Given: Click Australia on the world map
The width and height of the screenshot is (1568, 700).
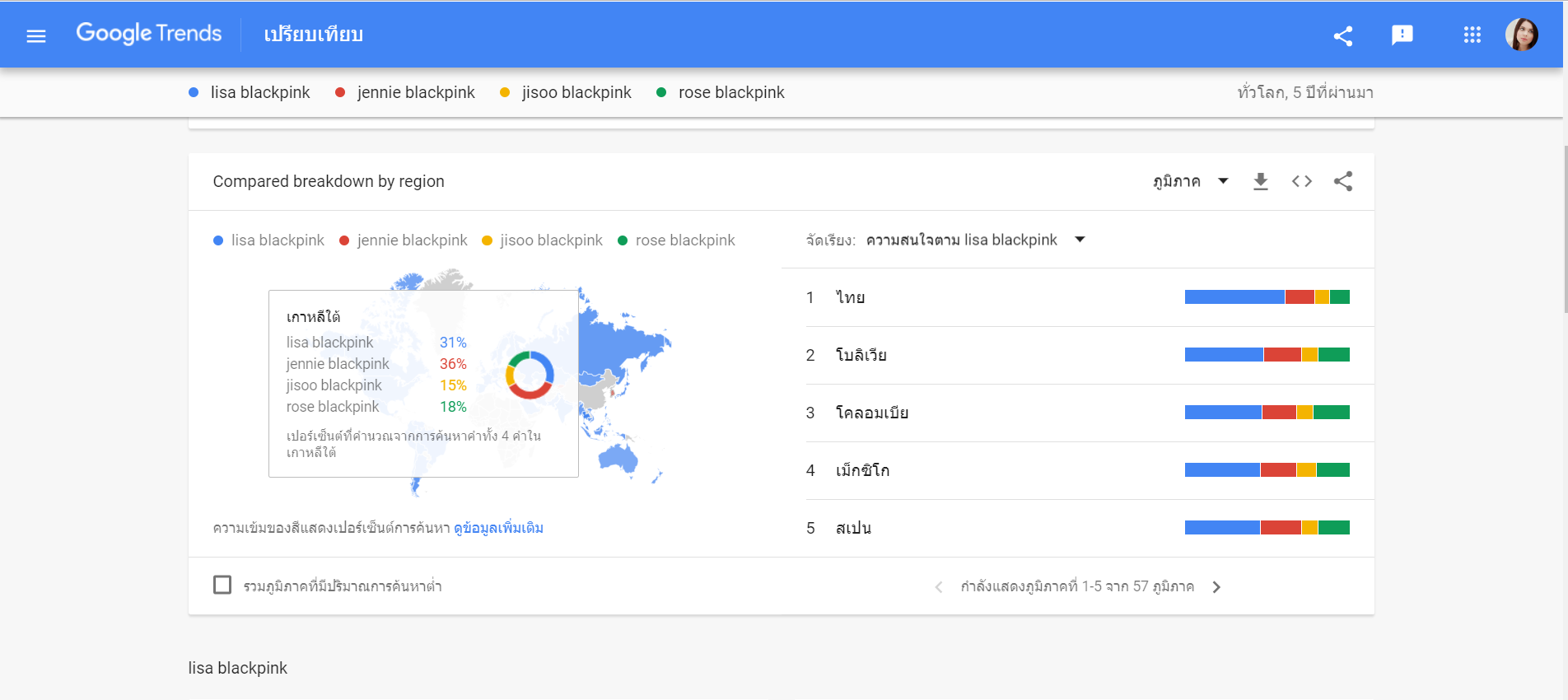Looking at the screenshot, I should (619, 457).
